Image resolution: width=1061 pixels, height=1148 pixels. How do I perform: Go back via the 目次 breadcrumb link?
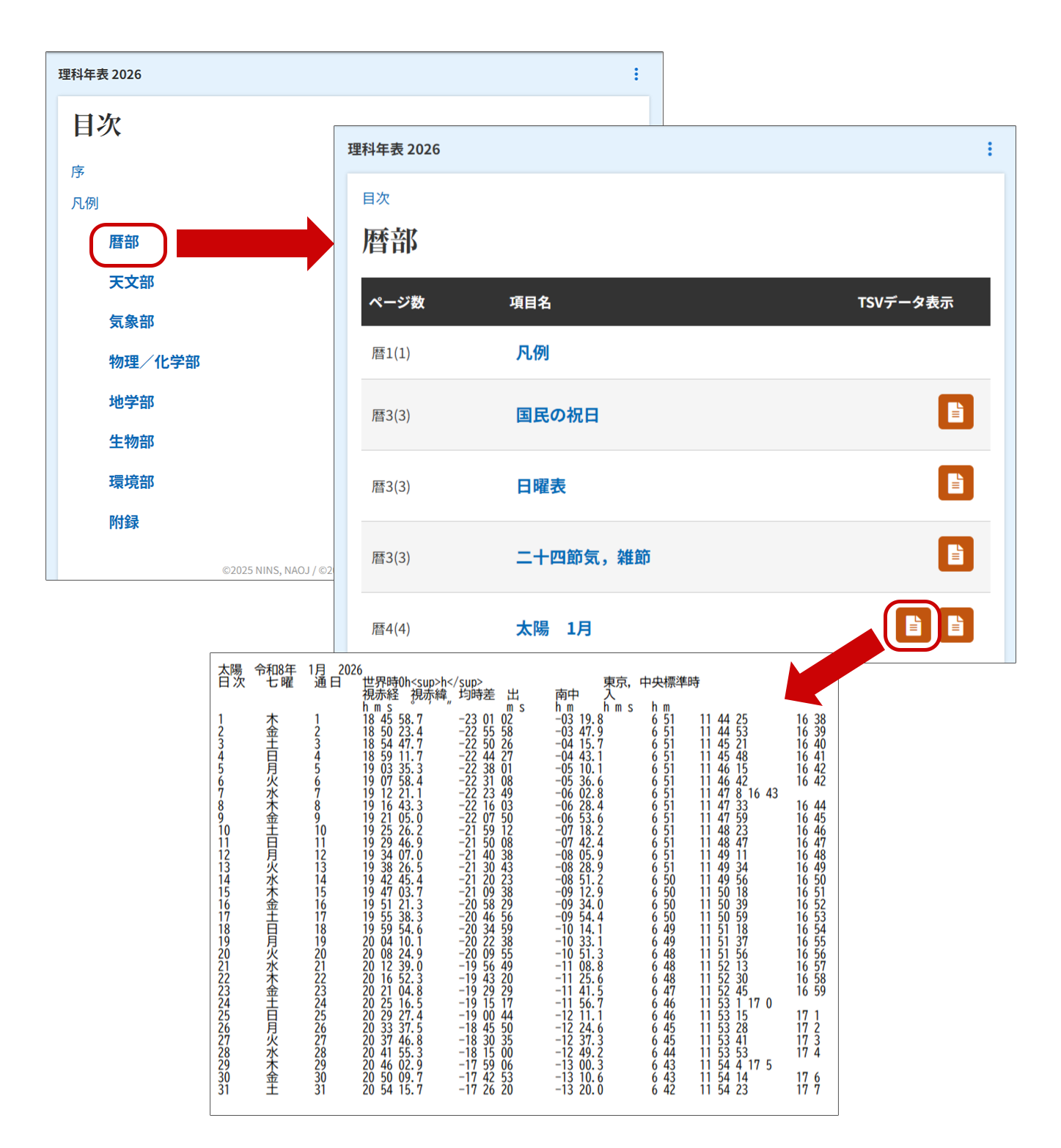pos(376,199)
